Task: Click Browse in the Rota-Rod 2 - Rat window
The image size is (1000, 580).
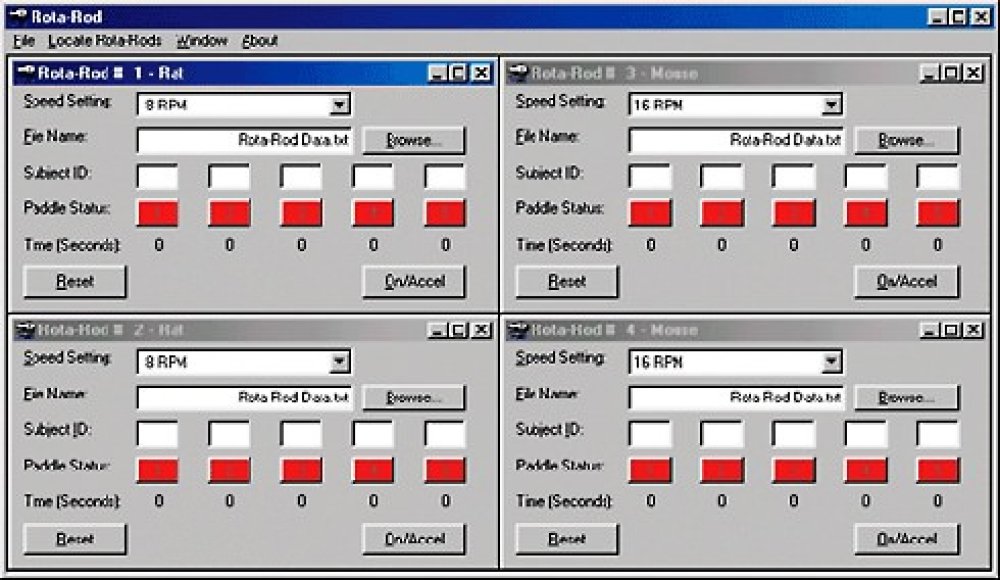Action: pyautogui.click(x=413, y=397)
